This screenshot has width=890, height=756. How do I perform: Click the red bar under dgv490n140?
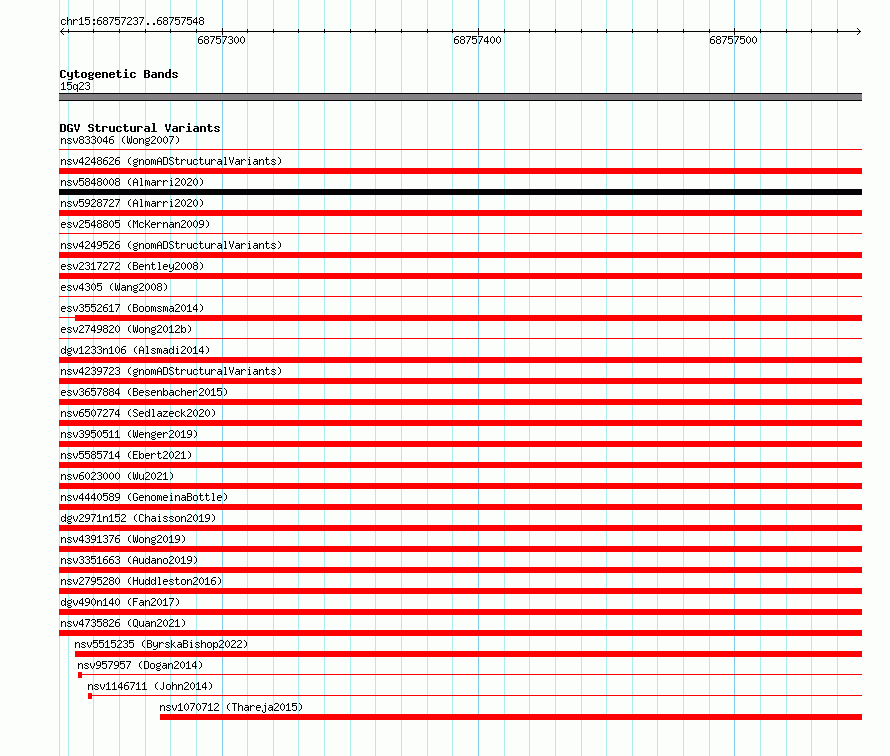pos(460,612)
